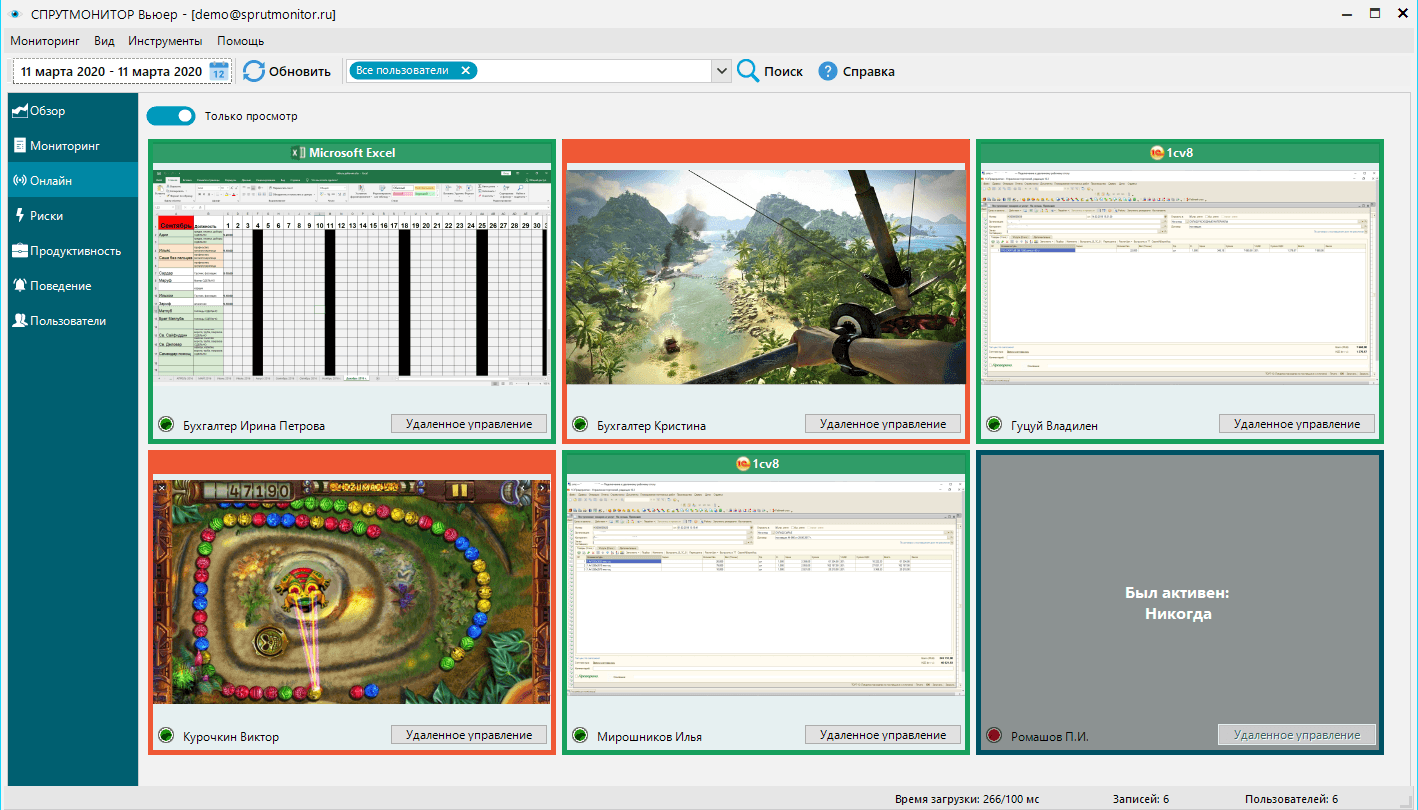The width and height of the screenshot is (1418, 810).
Task: Click the name Курочкин Виктор
Action: [231, 737]
